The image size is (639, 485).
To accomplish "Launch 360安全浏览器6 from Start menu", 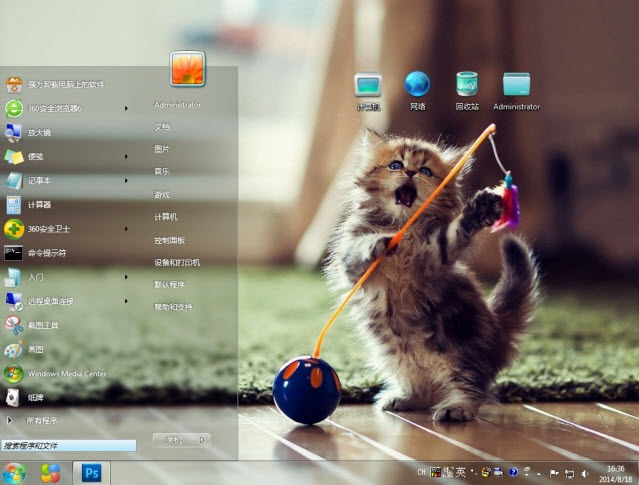I will [x=68, y=108].
